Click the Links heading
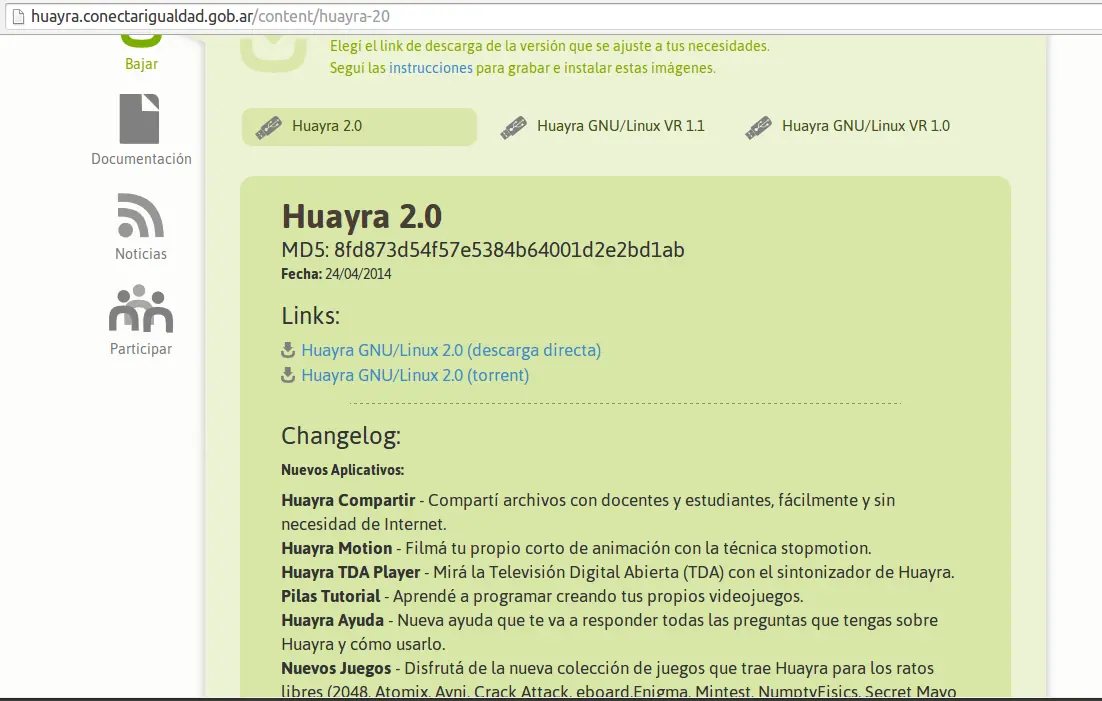The width and height of the screenshot is (1102, 701). click(x=311, y=316)
